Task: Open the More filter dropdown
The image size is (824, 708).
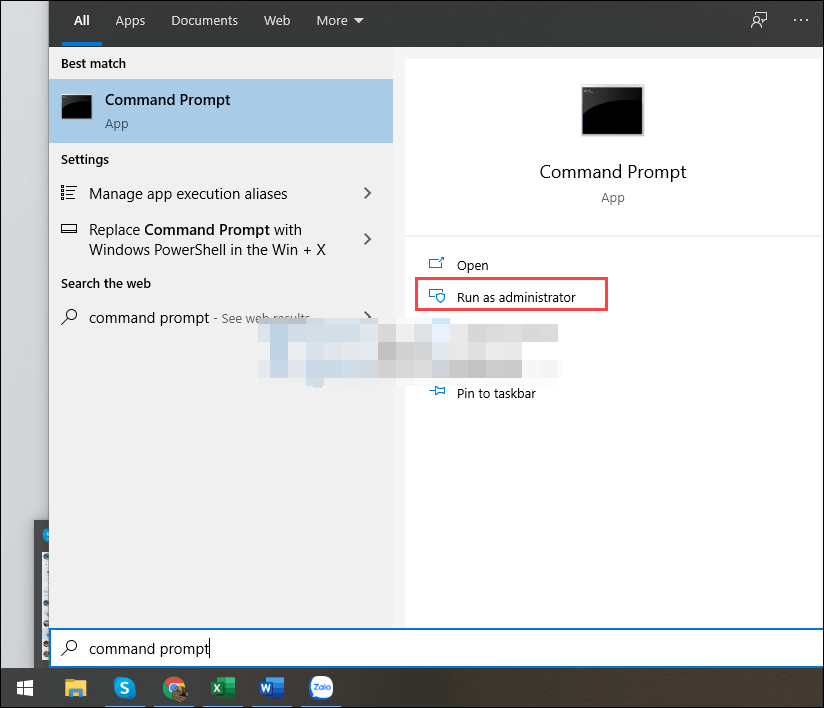Action: 339,20
